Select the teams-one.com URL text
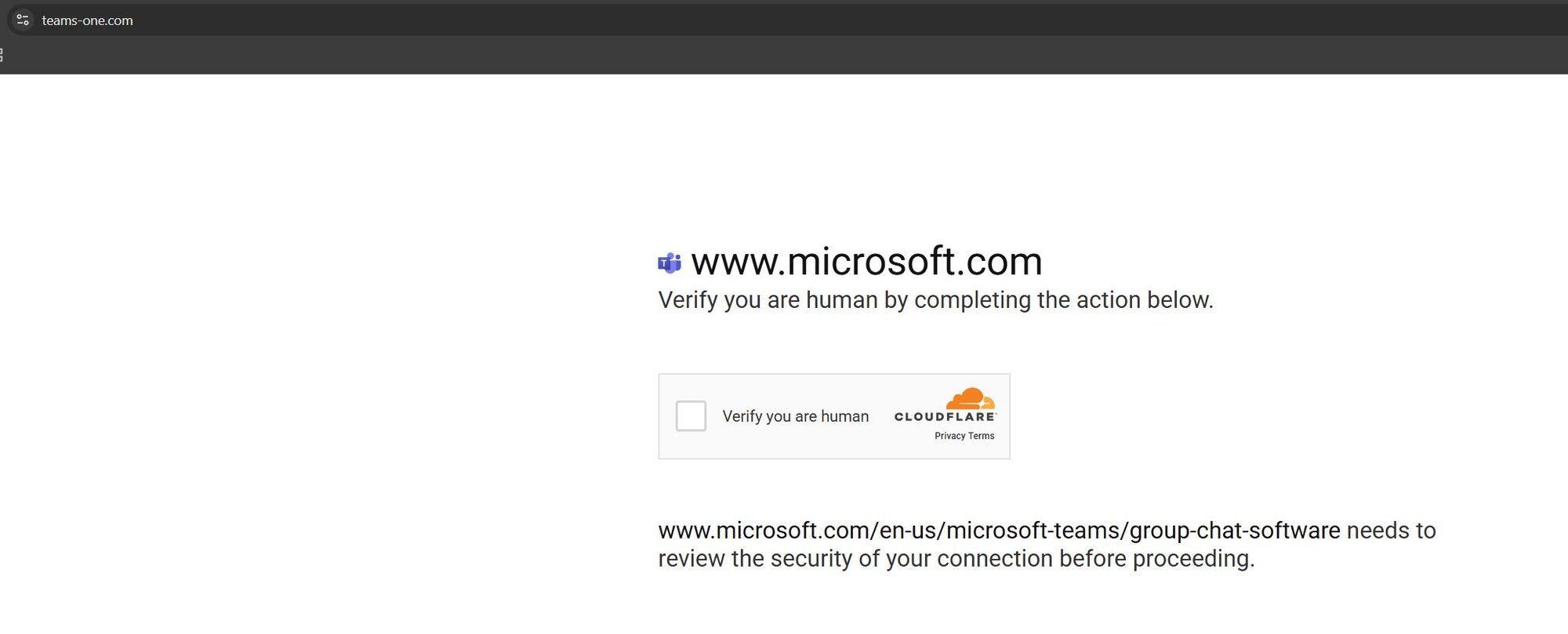1568x634 pixels. (x=86, y=20)
